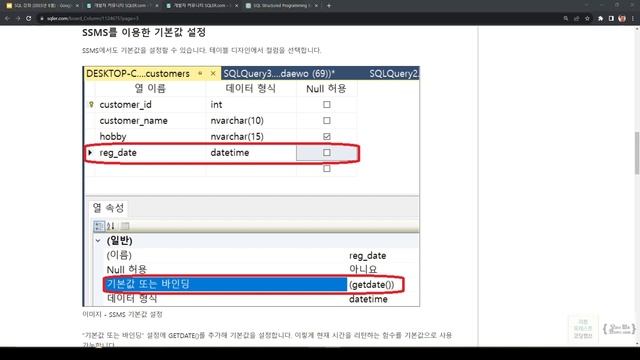
Task: Select the reg_date column name cell
Action: tap(151, 152)
